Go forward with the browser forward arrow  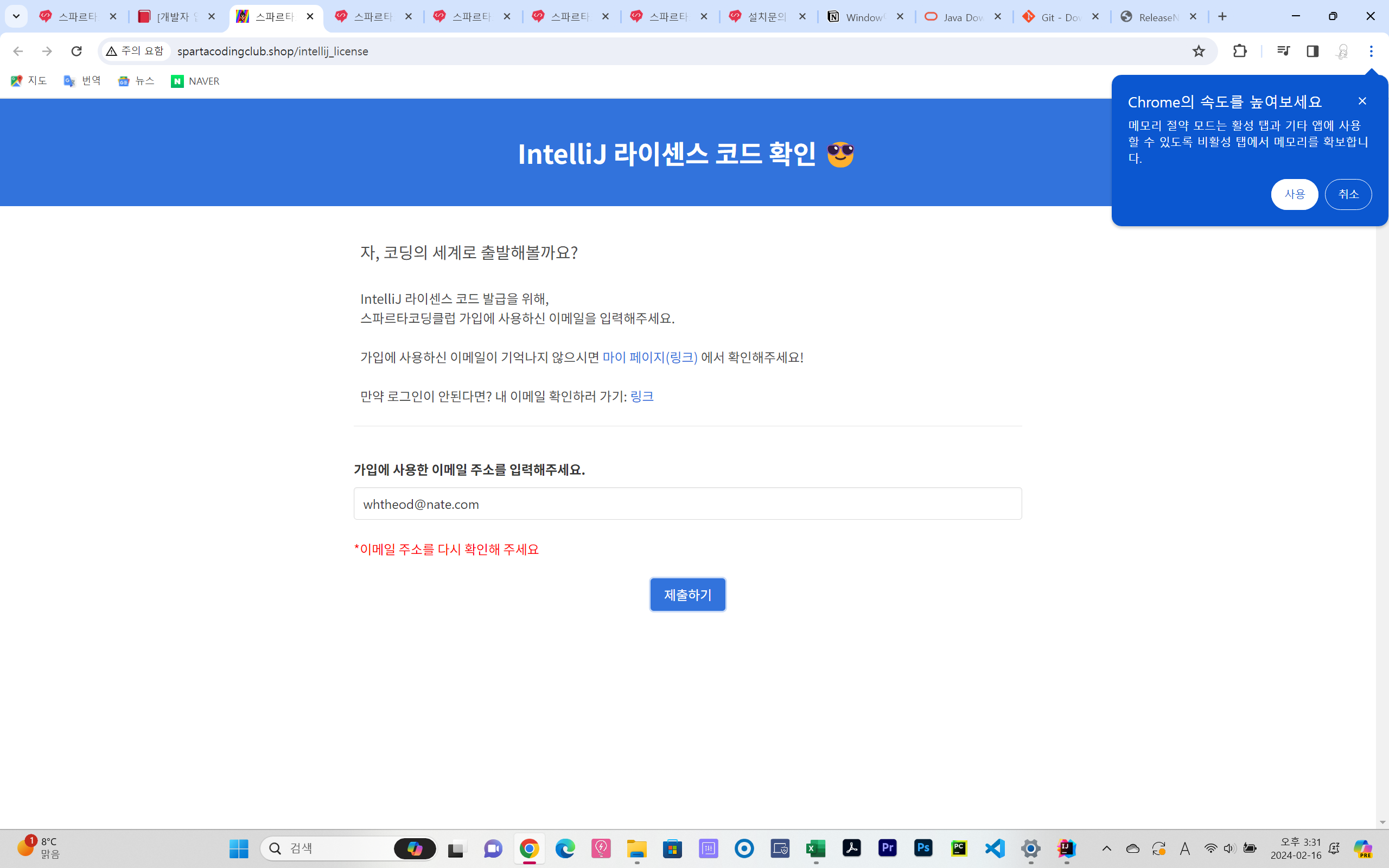[47, 51]
